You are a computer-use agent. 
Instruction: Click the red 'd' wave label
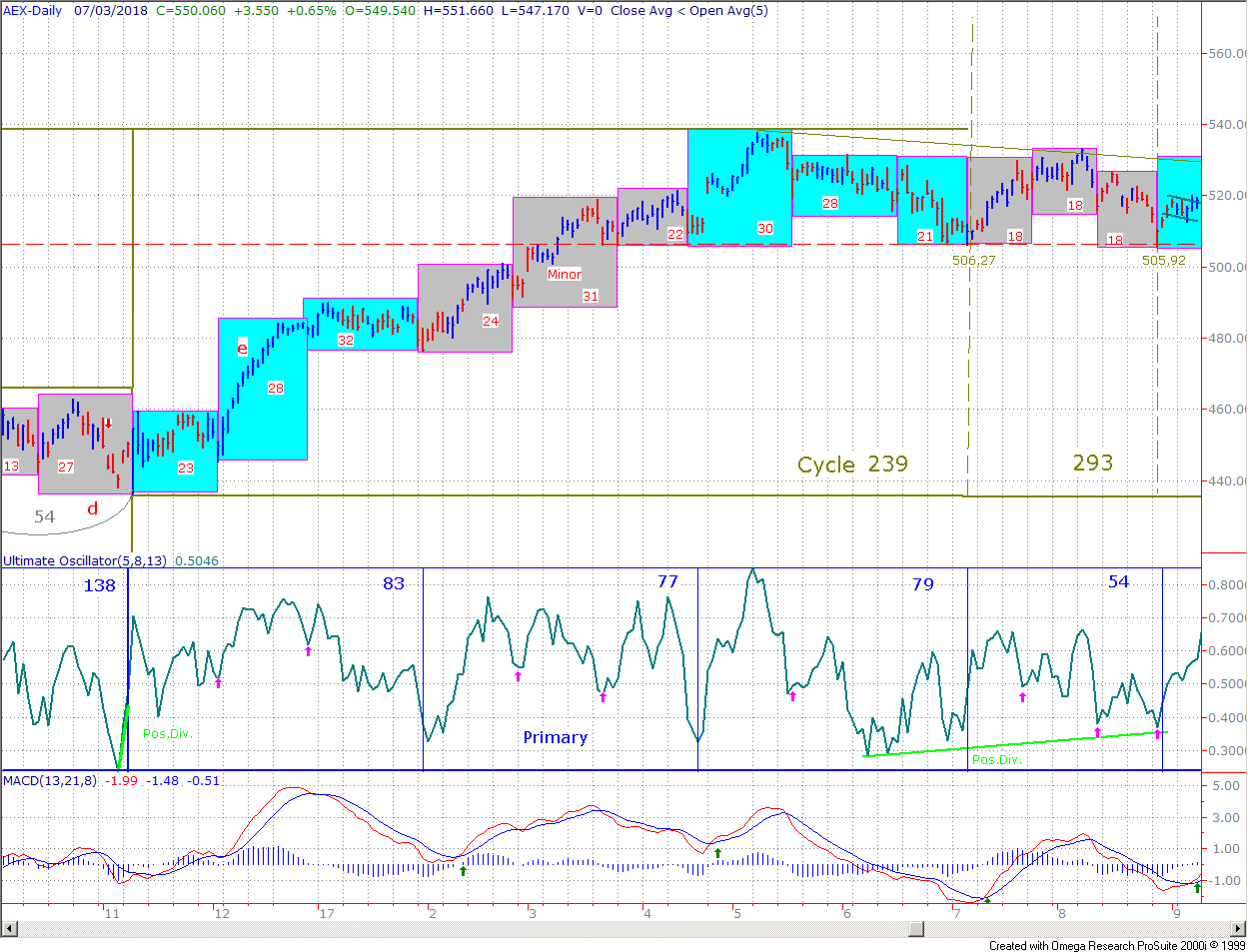tap(92, 508)
